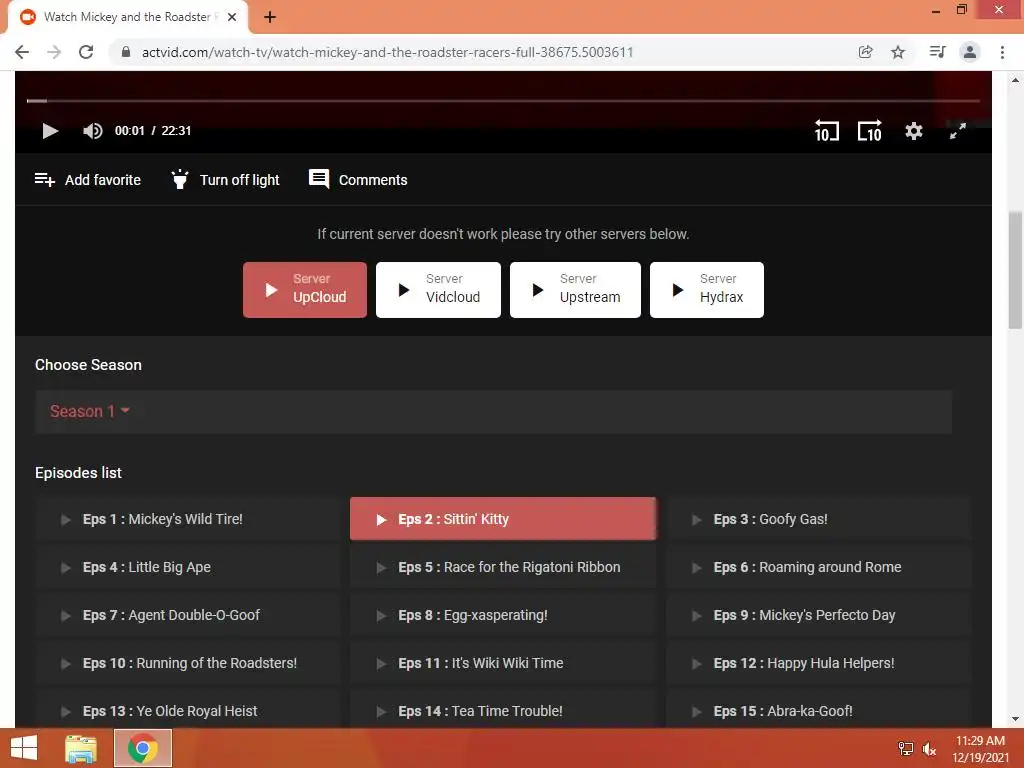Rewind 10 seconds in the player
The height and width of the screenshot is (768, 1024).
826,131
